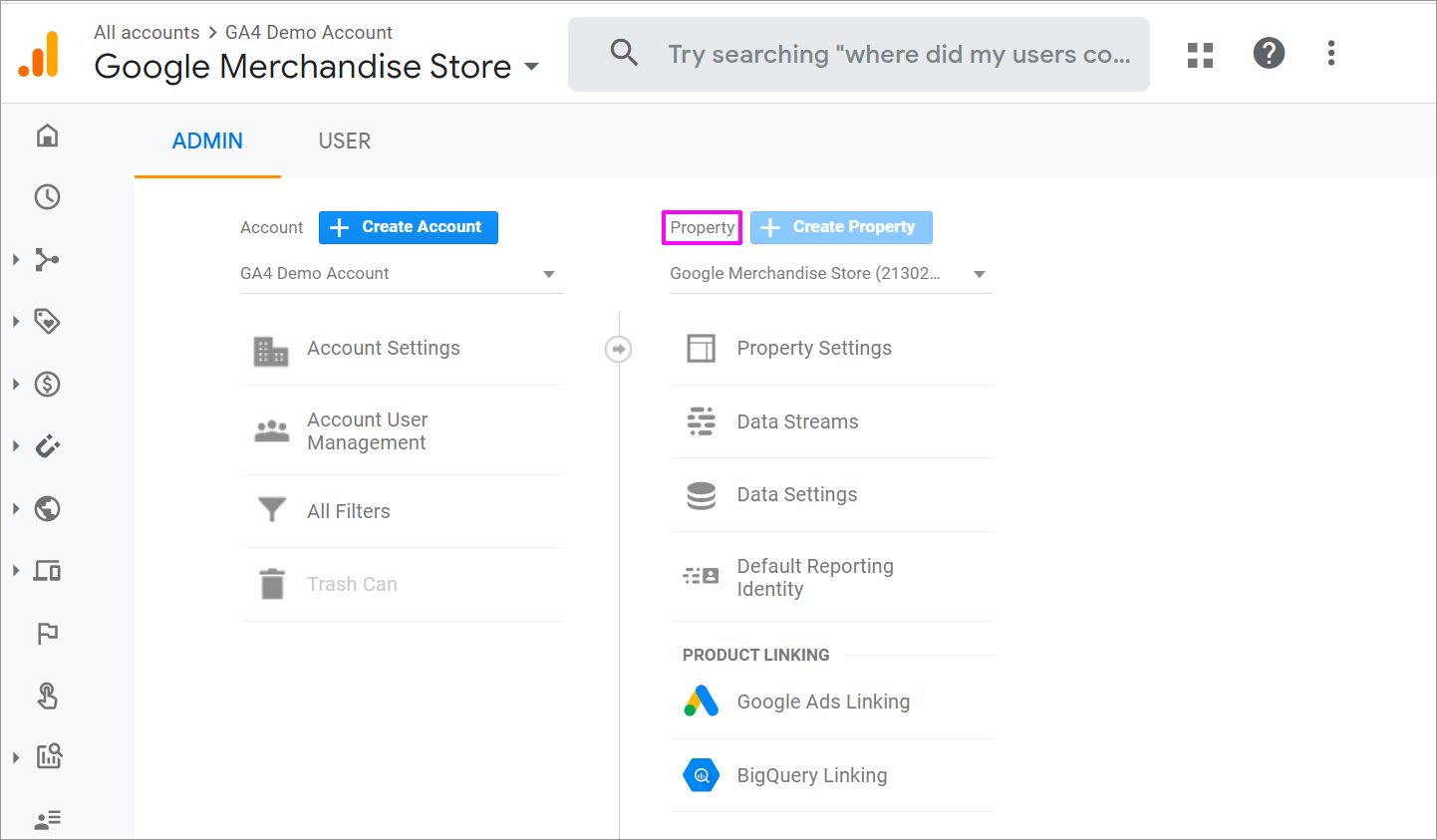The width and height of the screenshot is (1437, 840).
Task: Click the Tech devices icon in the sidebar
Action: click(x=47, y=571)
